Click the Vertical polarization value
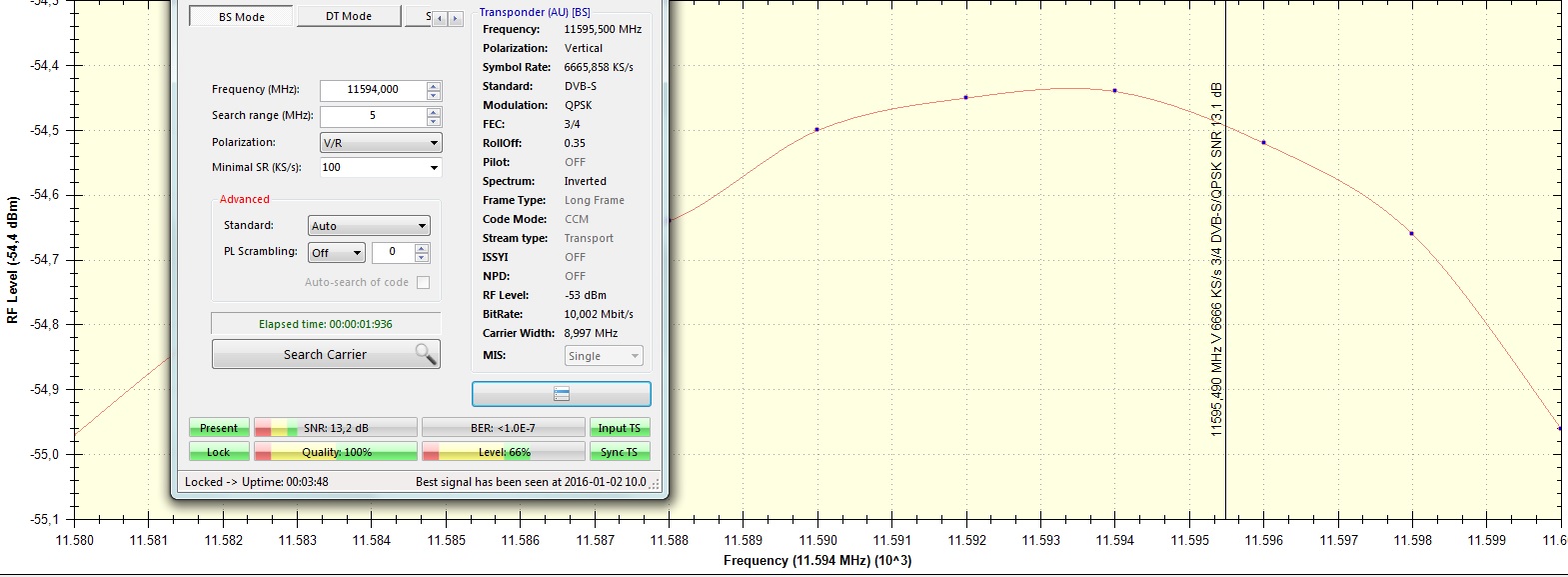This screenshot has width=1568, height=577. pyautogui.click(x=584, y=48)
